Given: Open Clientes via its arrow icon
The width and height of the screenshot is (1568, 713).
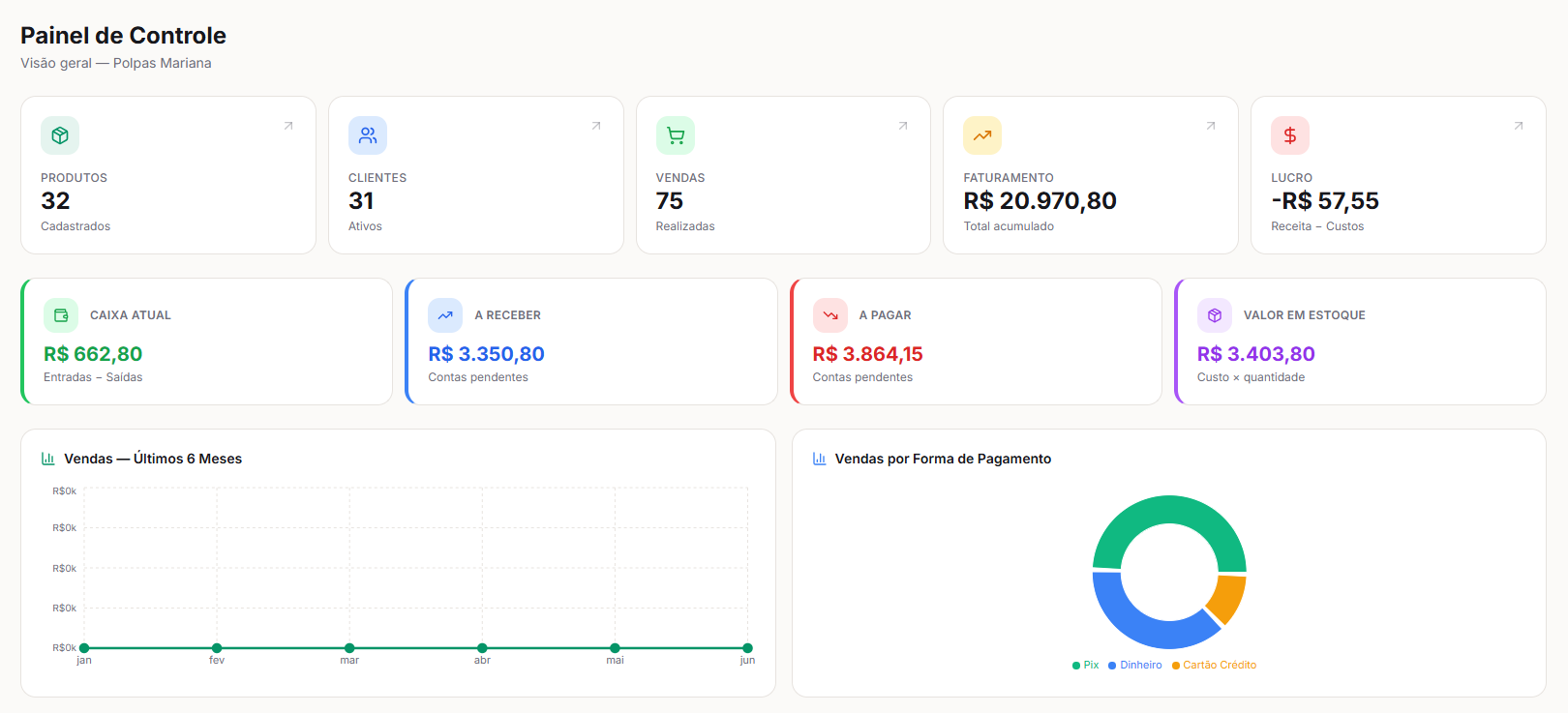Looking at the screenshot, I should (x=596, y=126).
